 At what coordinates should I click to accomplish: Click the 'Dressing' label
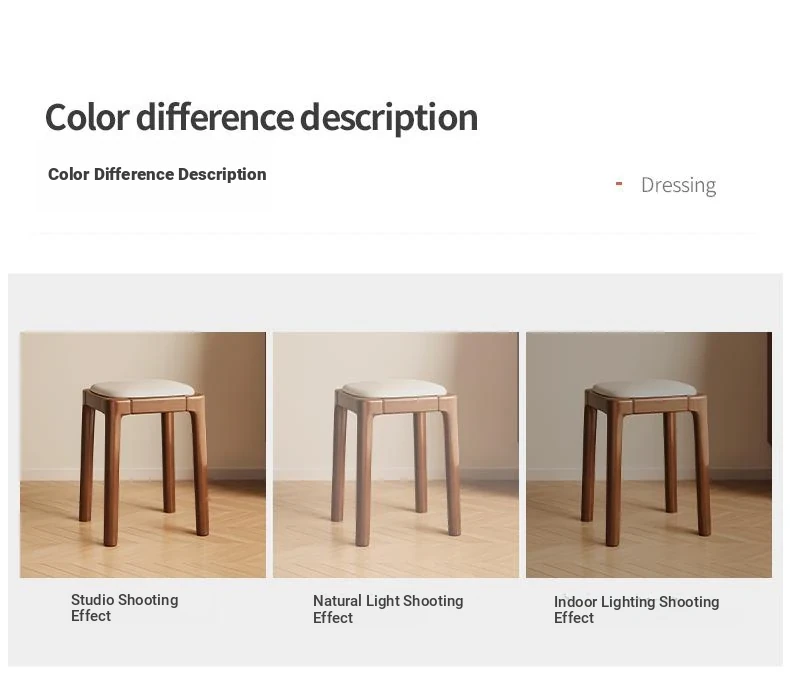tap(678, 185)
